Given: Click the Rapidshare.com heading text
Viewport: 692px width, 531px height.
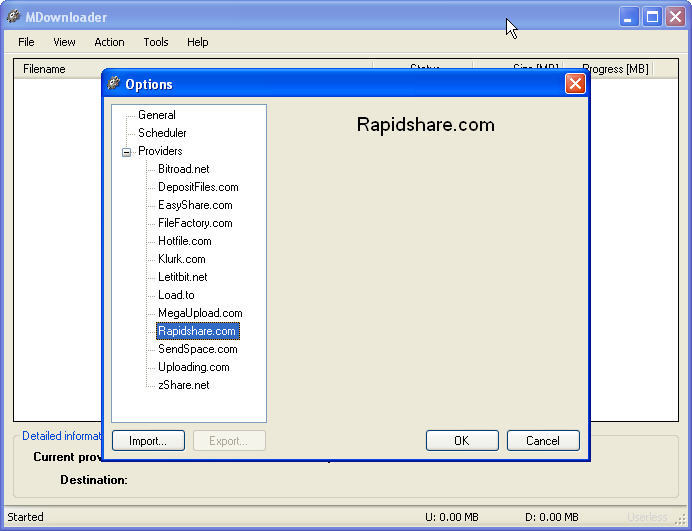Looking at the screenshot, I should point(425,125).
